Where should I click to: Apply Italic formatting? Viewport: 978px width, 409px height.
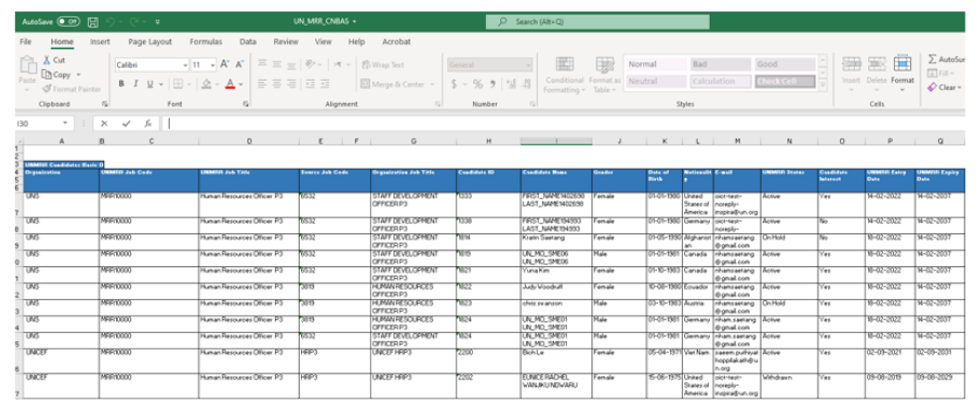(135, 84)
